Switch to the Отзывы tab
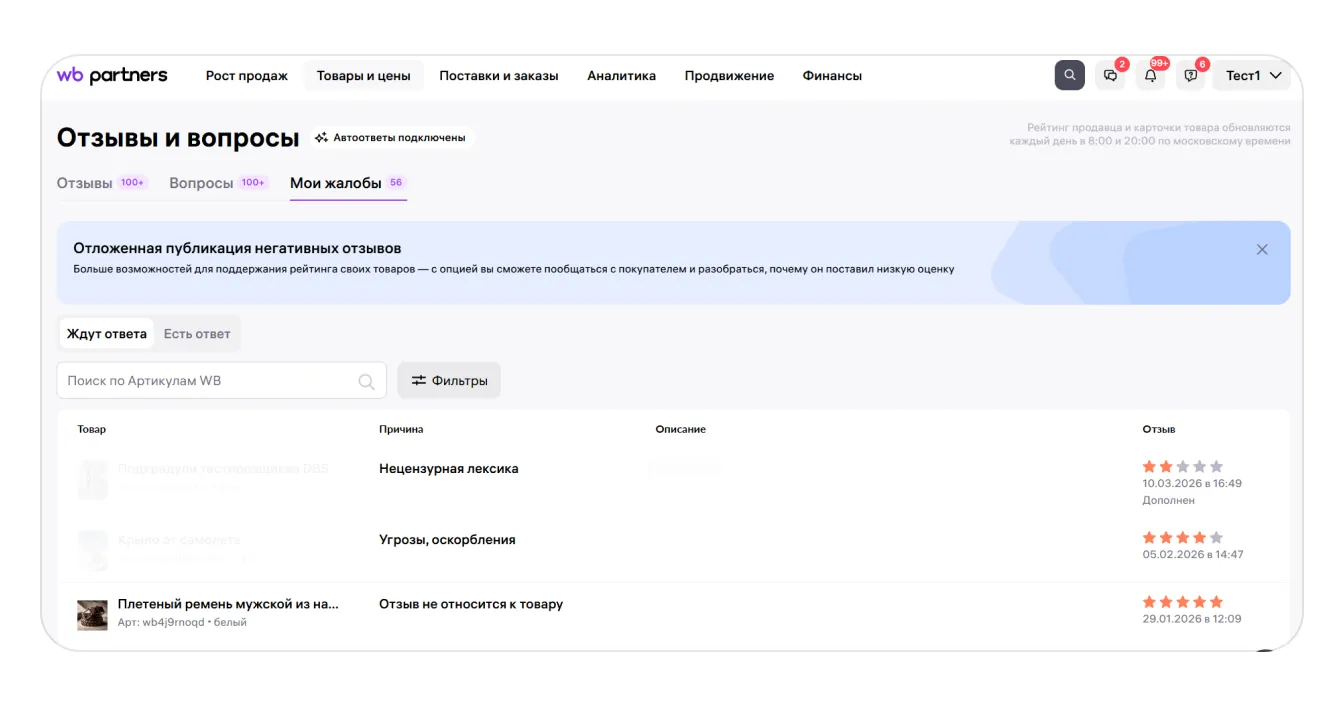 85,183
